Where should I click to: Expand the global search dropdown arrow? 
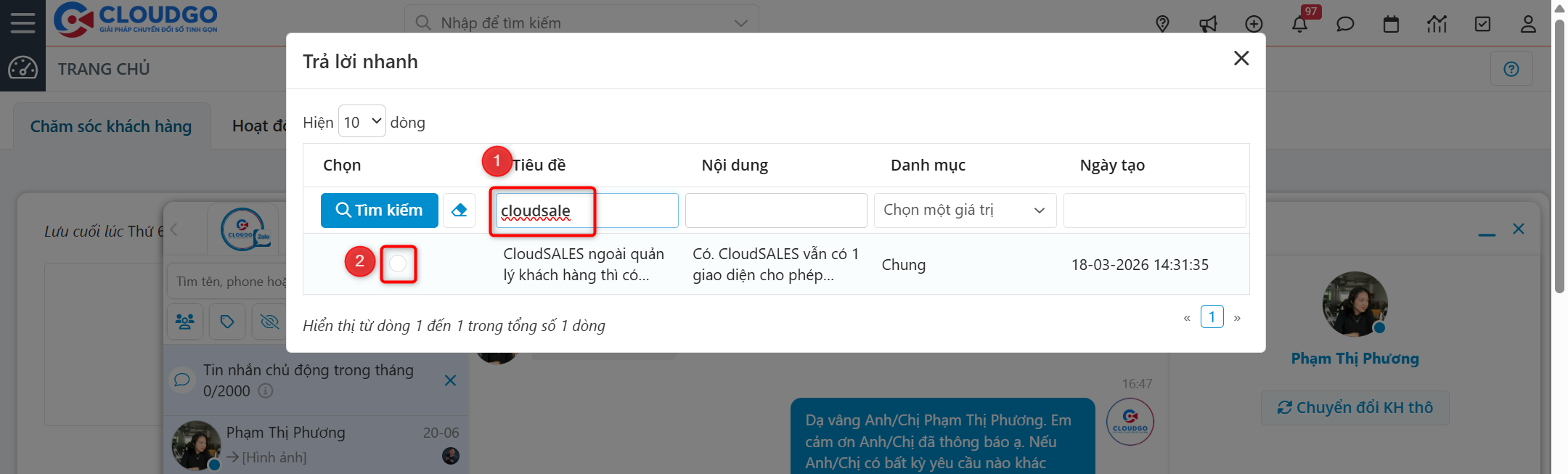tap(740, 23)
